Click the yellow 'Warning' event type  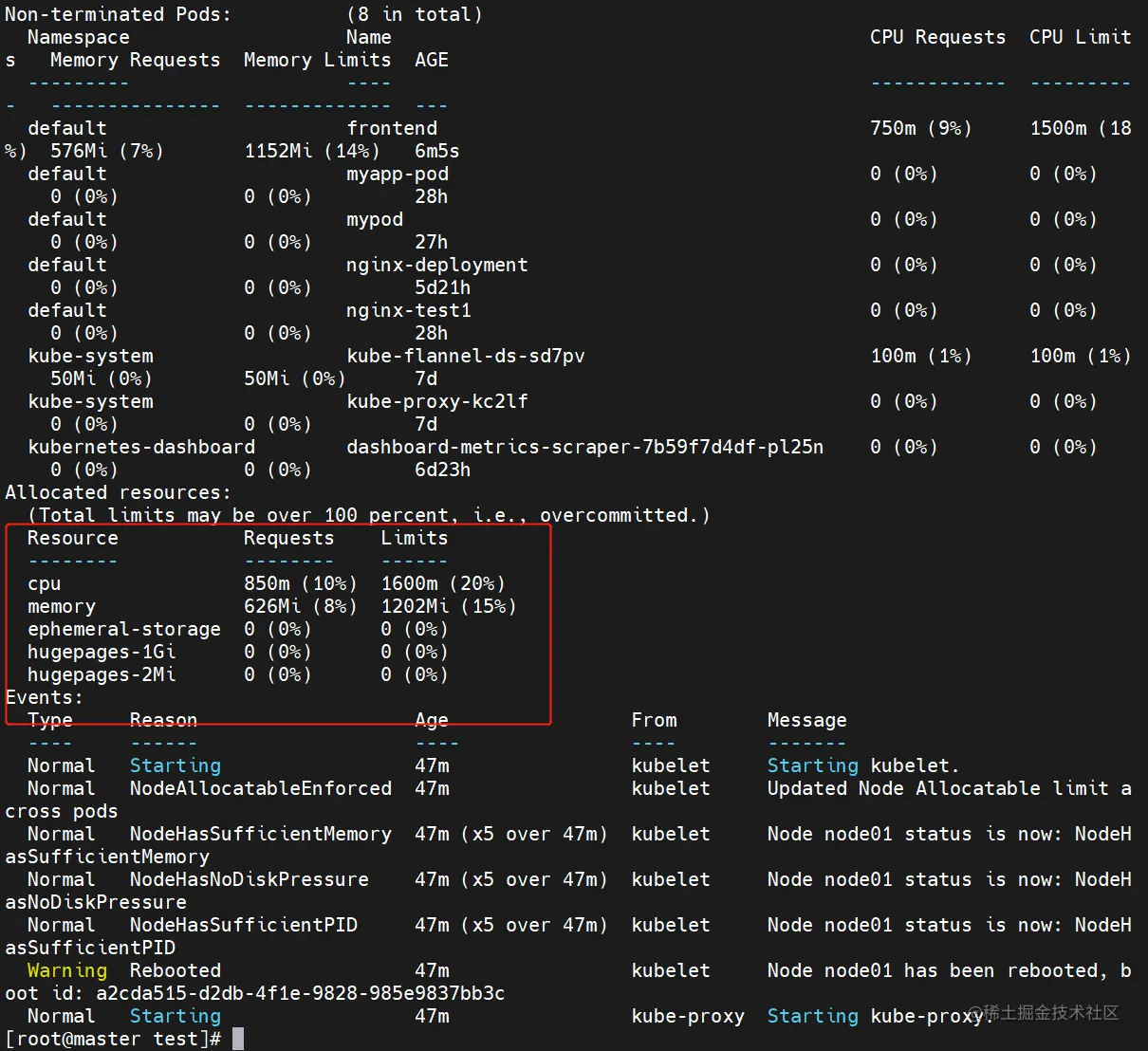pos(67,971)
